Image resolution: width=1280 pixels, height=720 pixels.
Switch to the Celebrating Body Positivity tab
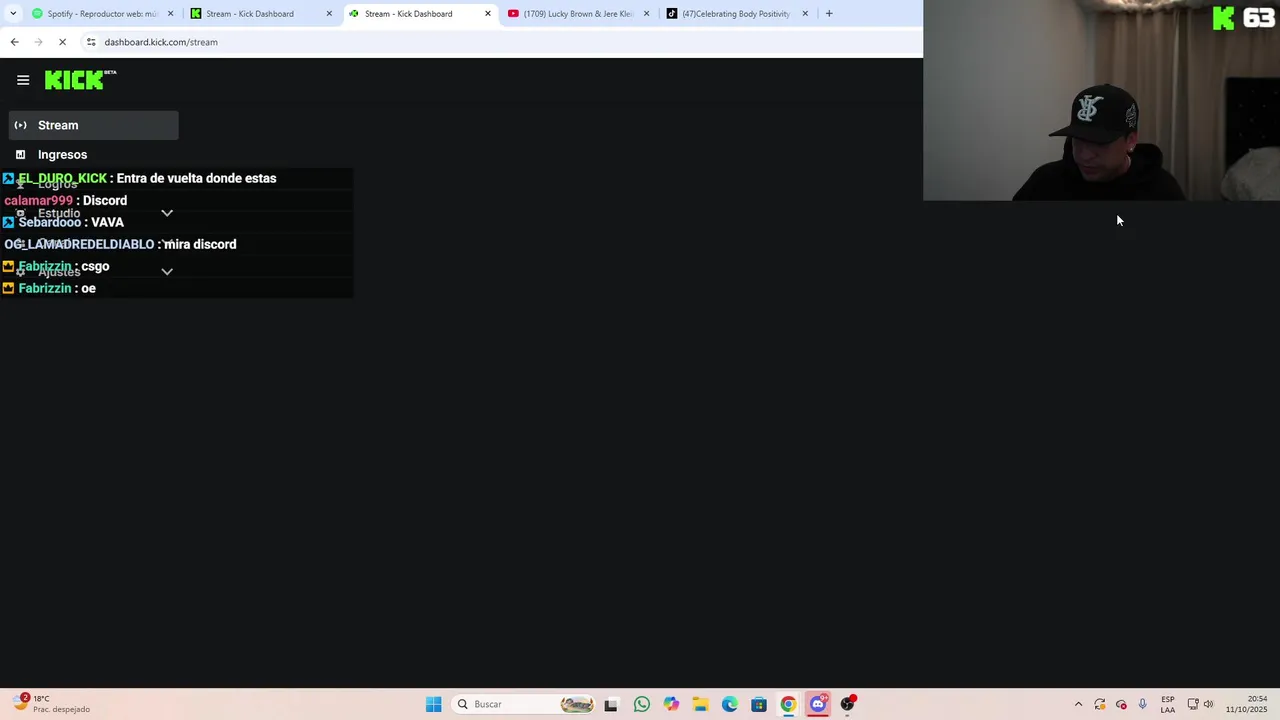coord(736,14)
